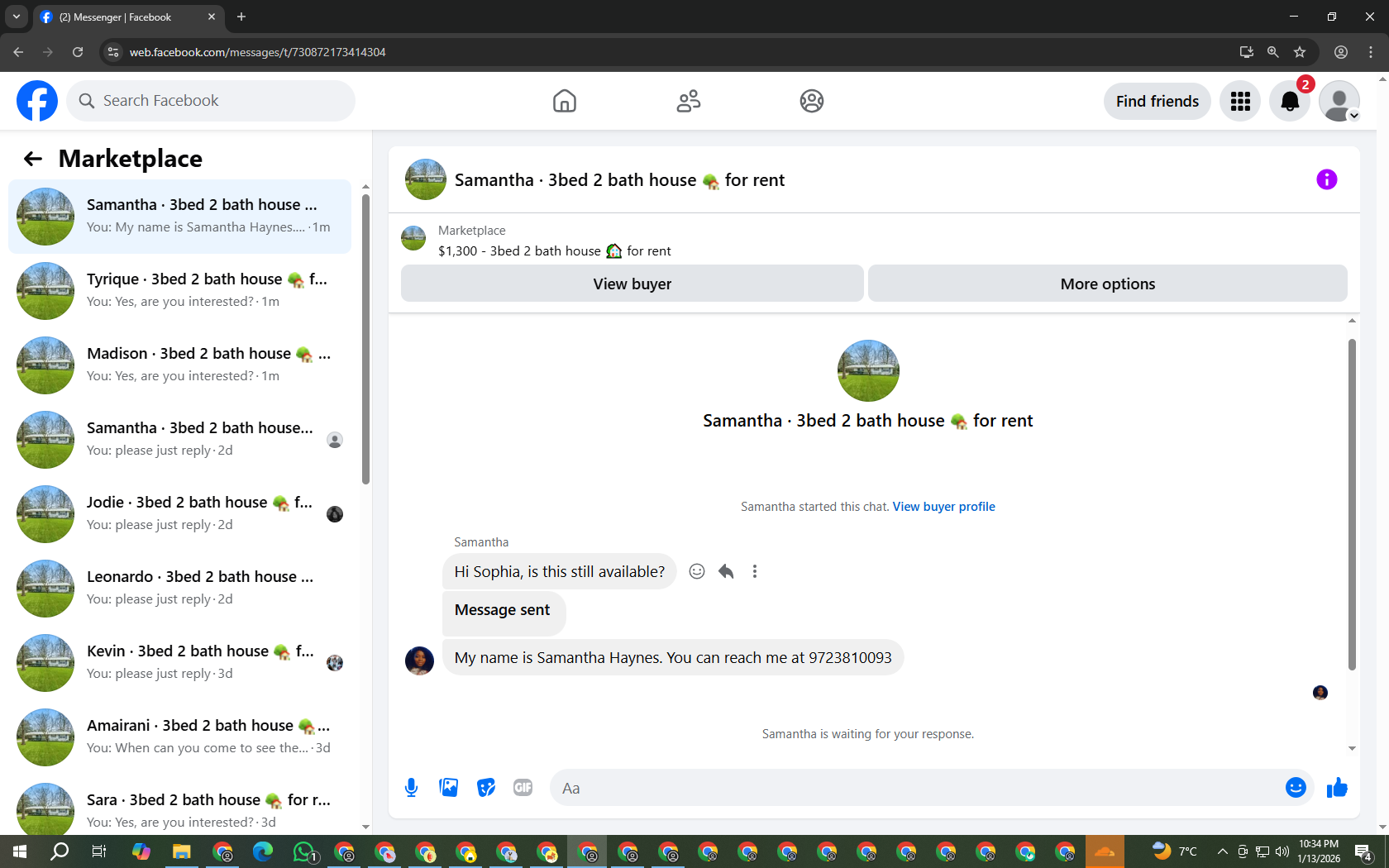Open Windows taskbar search

click(60, 851)
